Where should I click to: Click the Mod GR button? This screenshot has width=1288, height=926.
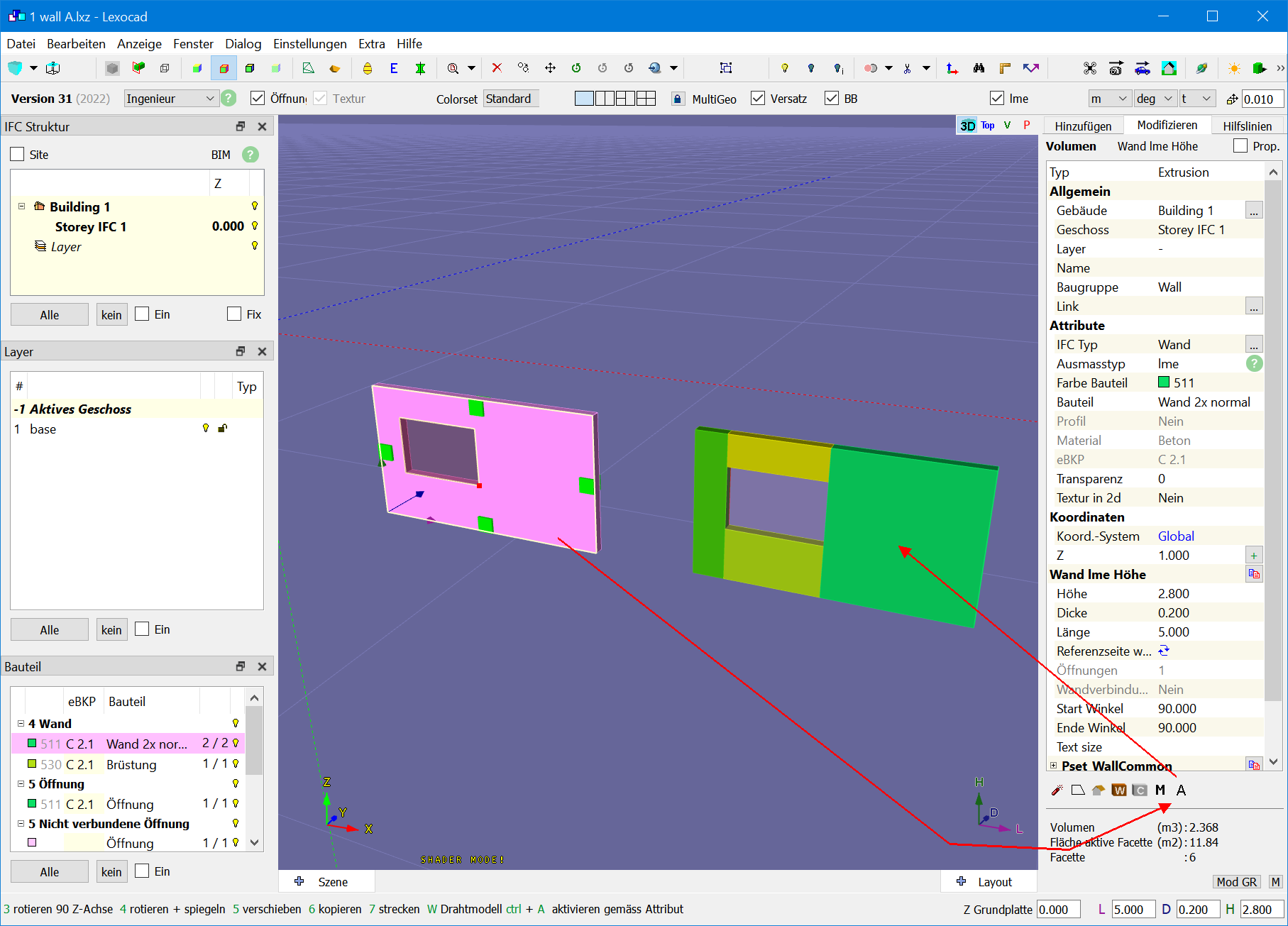click(1236, 882)
